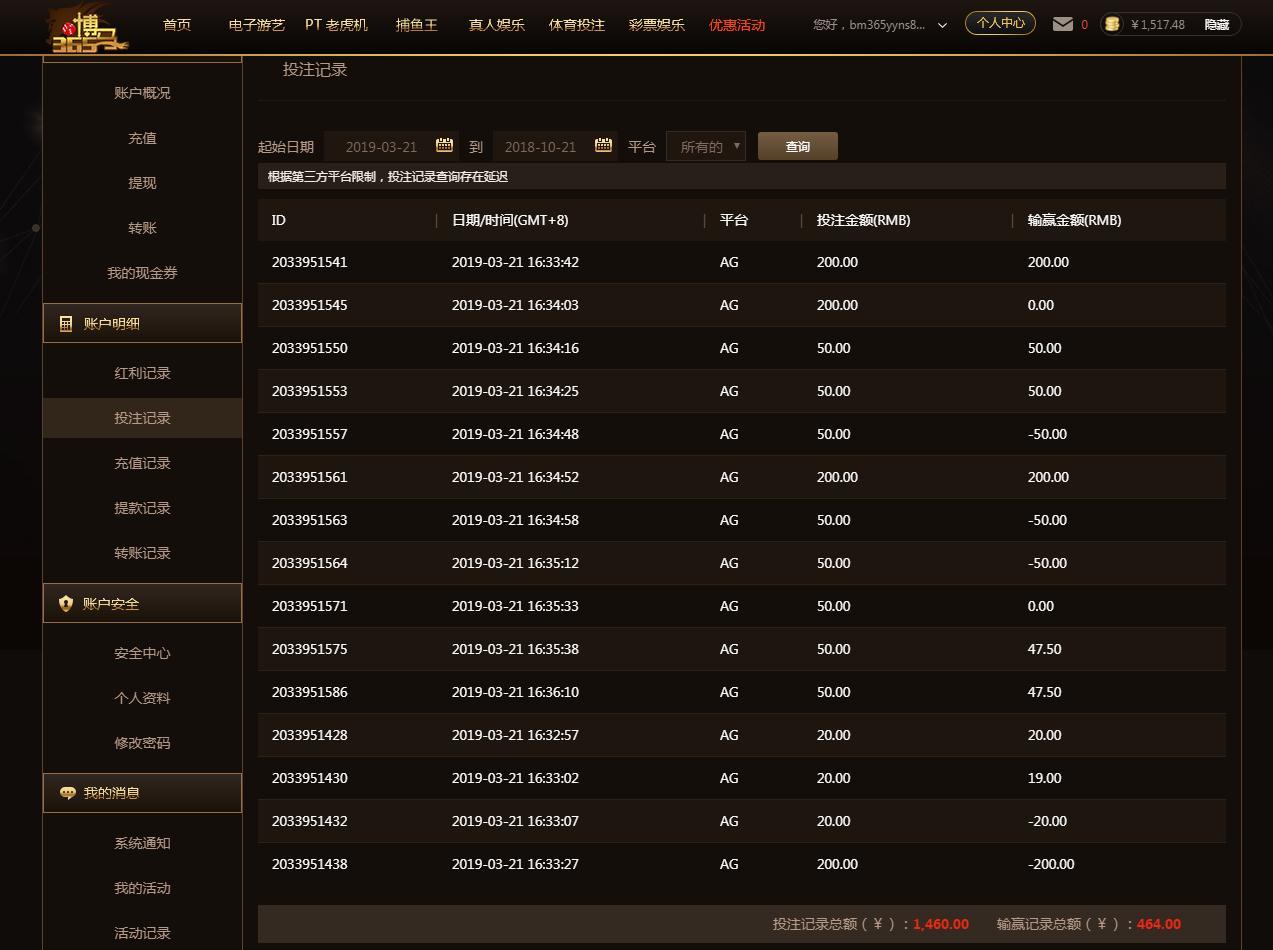Click the gold coin balance icon

(1112, 24)
